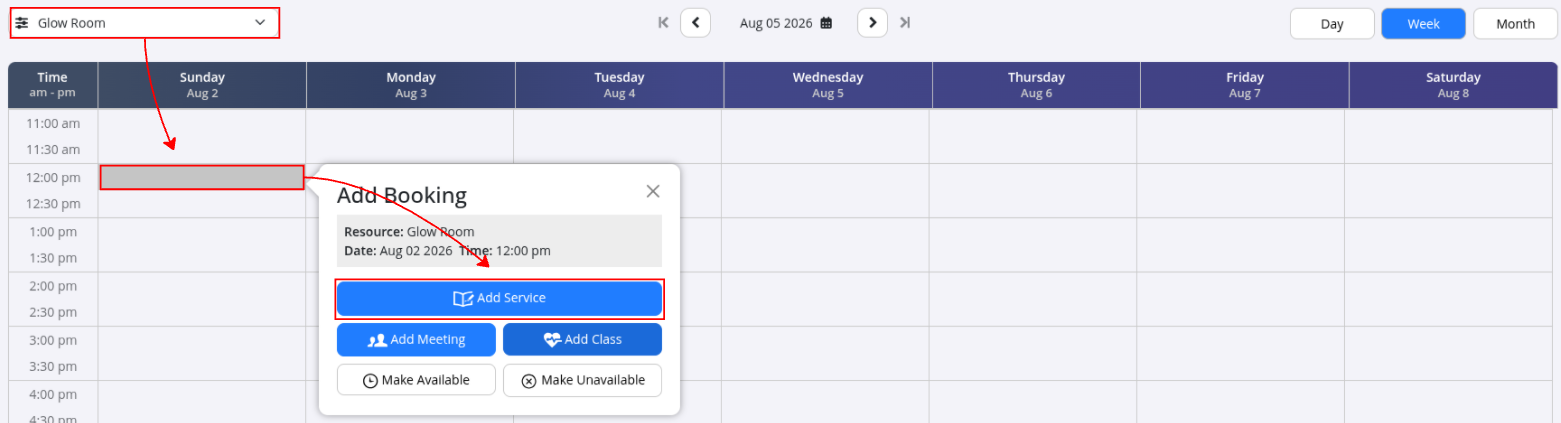The height and width of the screenshot is (423, 1561).
Task: Jump to first date with skip-back icon
Action: pyautogui.click(x=663, y=23)
